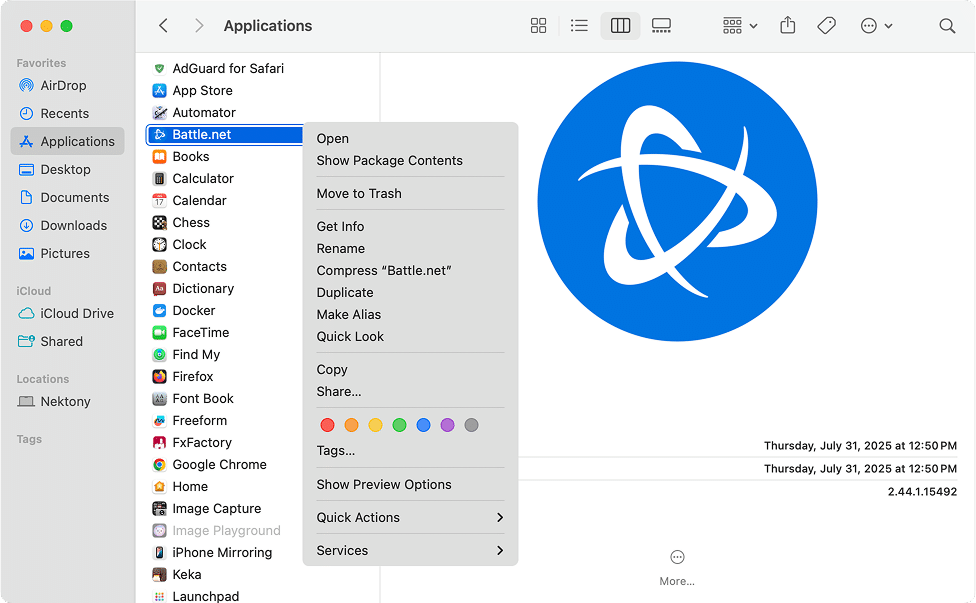Open Documents folder in sidebar

click(67, 197)
